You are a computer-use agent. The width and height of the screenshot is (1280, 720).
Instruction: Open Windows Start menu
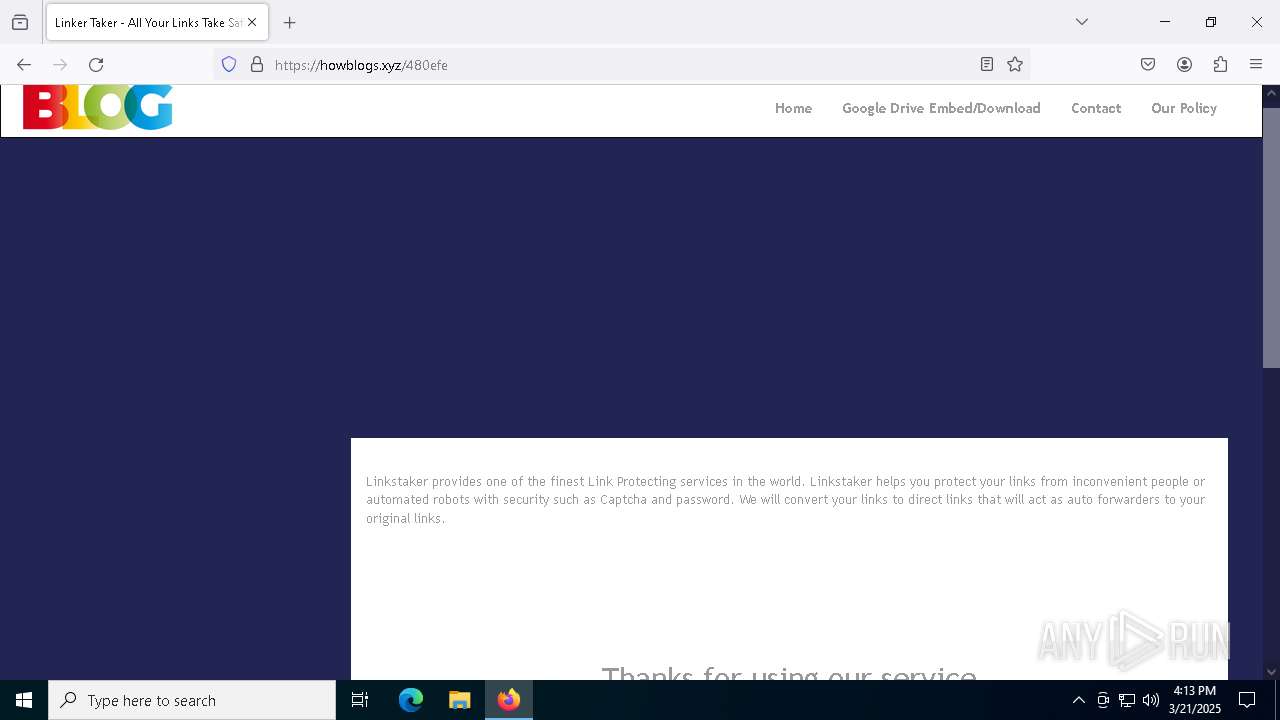[x=24, y=700]
